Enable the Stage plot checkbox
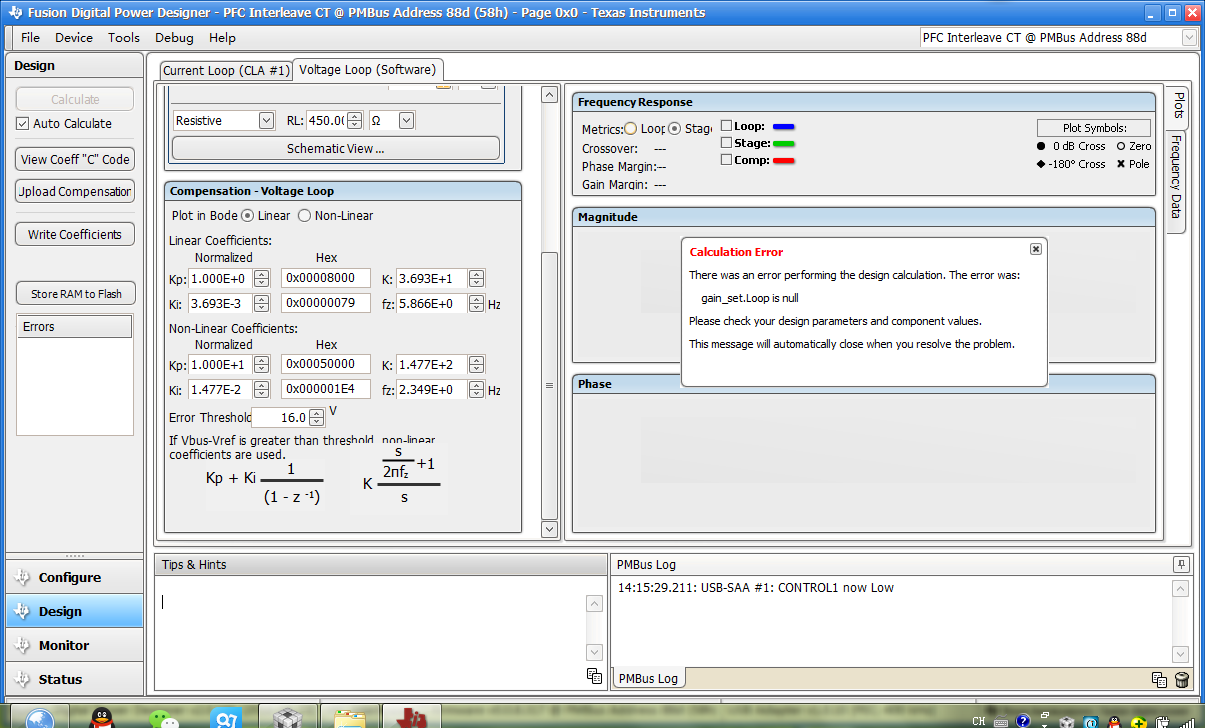The height and width of the screenshot is (728, 1205). 727,143
